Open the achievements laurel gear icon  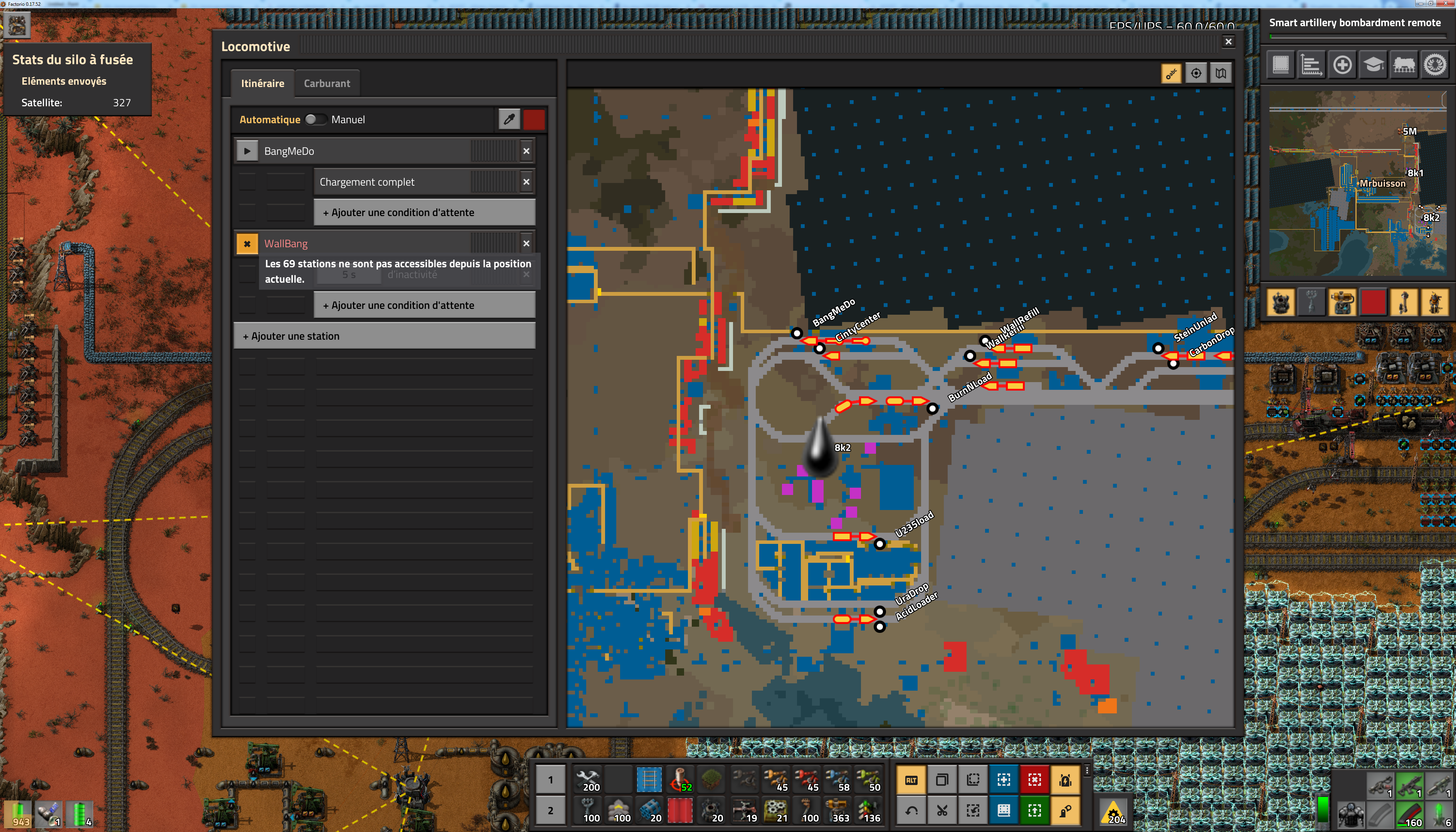click(x=1435, y=65)
